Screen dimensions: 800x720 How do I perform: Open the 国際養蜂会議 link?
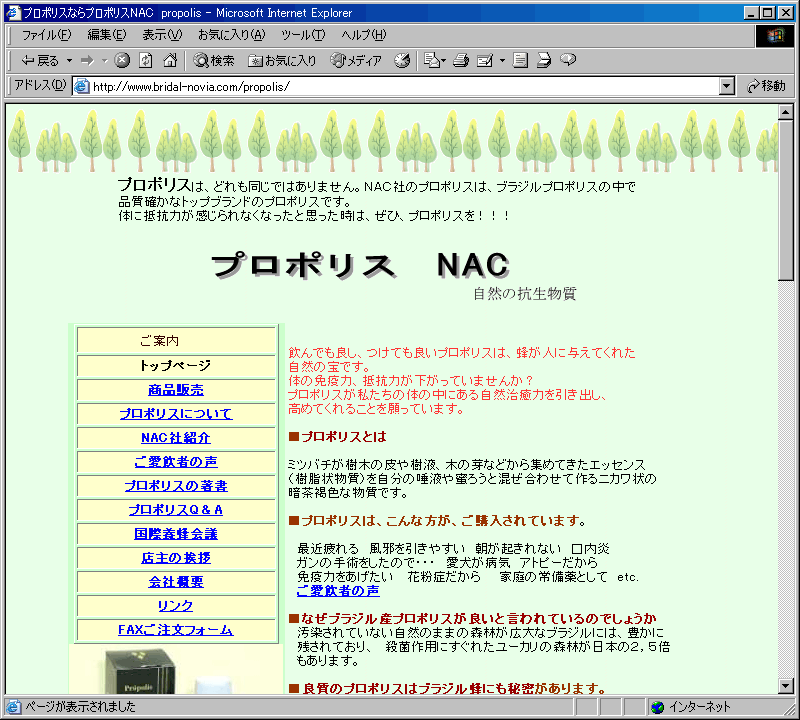(176, 534)
